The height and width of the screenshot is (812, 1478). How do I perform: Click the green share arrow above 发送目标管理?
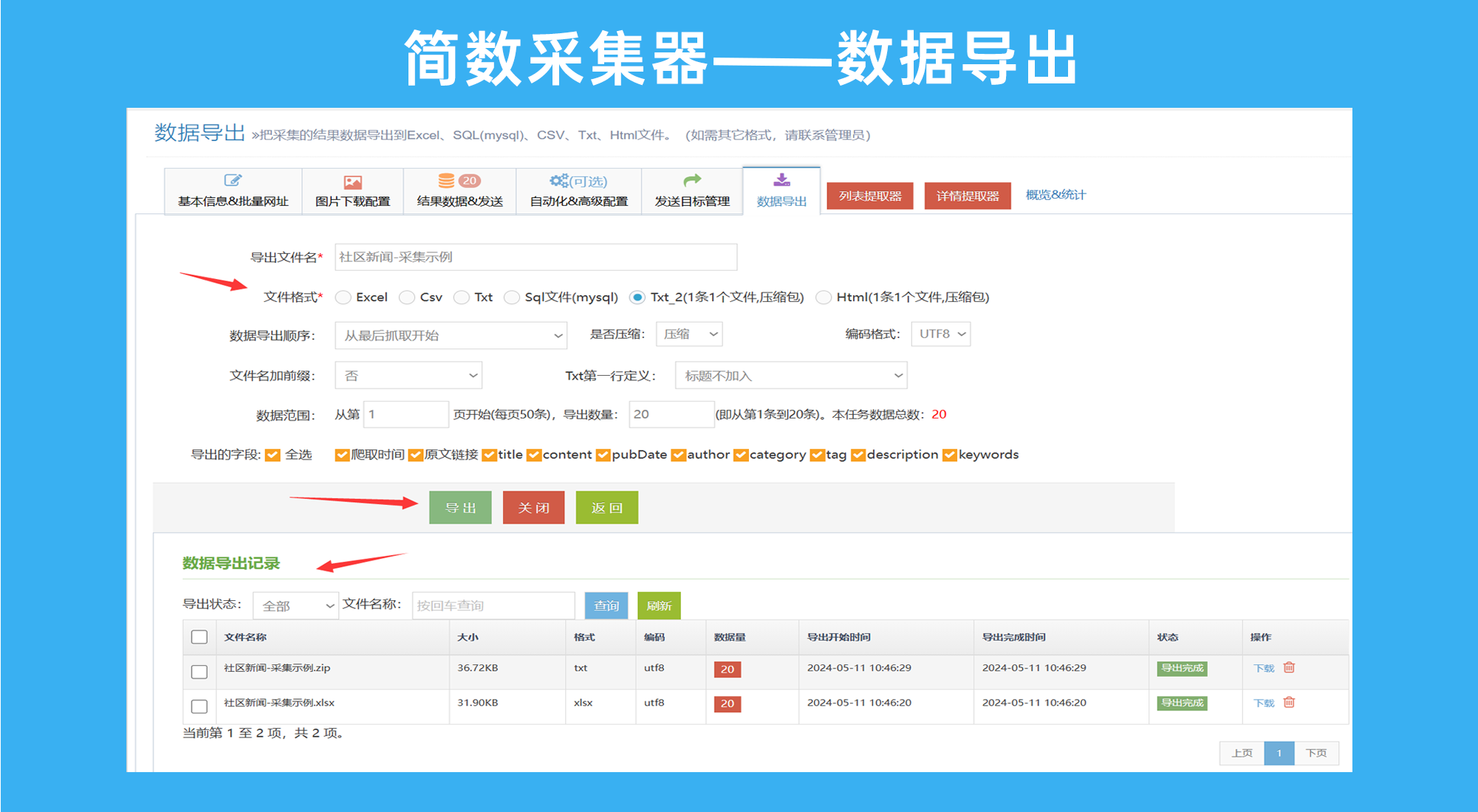[692, 180]
